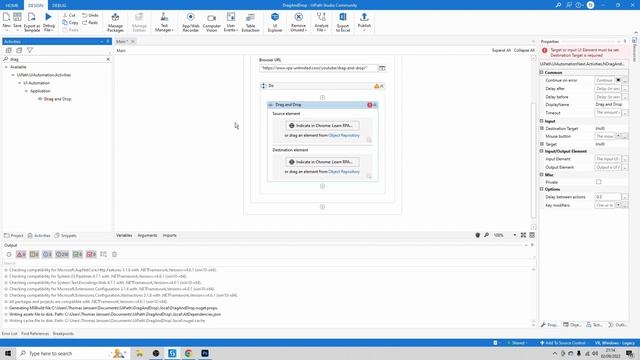The image size is (640, 360).
Task: Switch to the DEBUG ribbon tab
Action: tap(59, 5)
